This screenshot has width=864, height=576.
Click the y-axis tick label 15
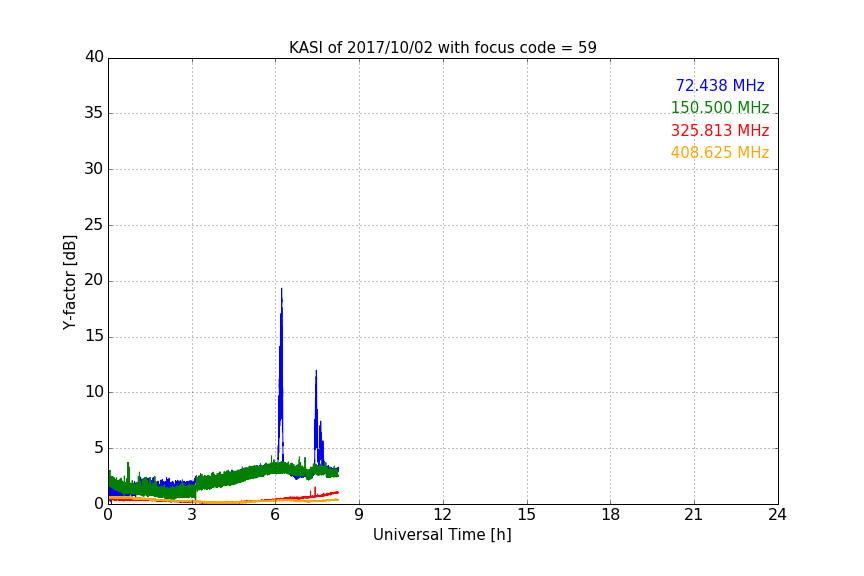pyautogui.click(x=94, y=336)
